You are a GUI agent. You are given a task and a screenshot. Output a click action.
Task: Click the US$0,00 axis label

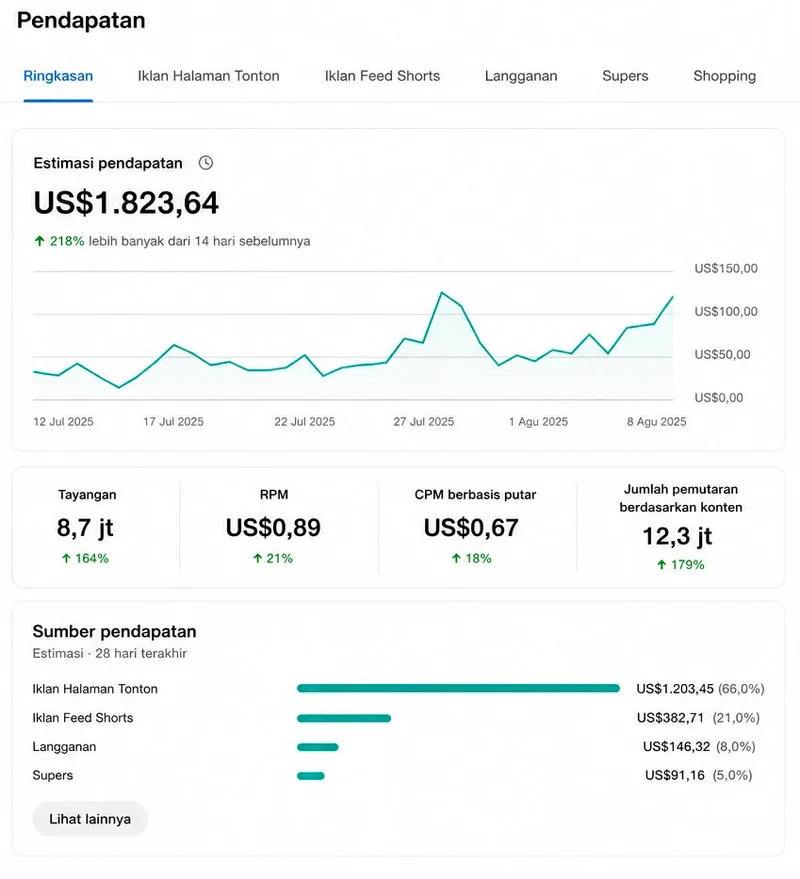[719, 398]
